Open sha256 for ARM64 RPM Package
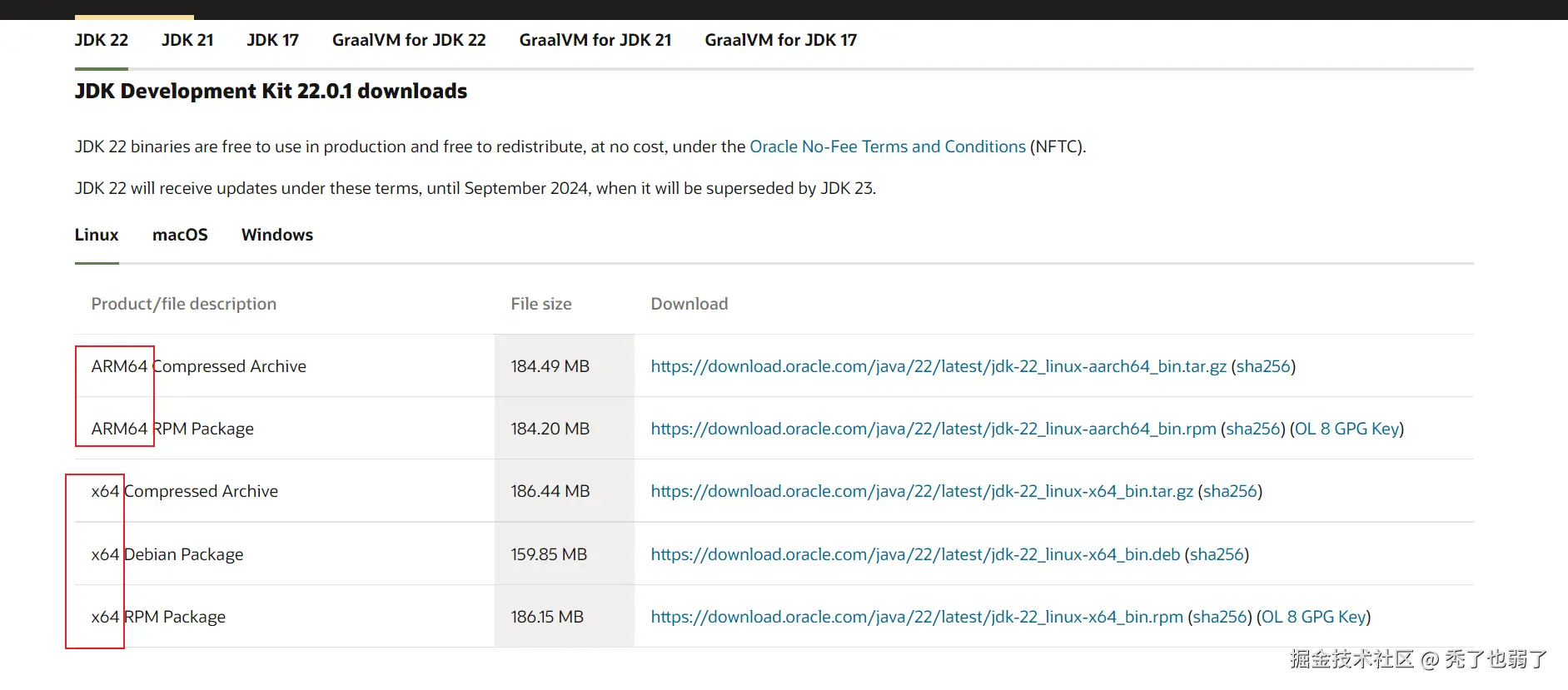 [1253, 429]
